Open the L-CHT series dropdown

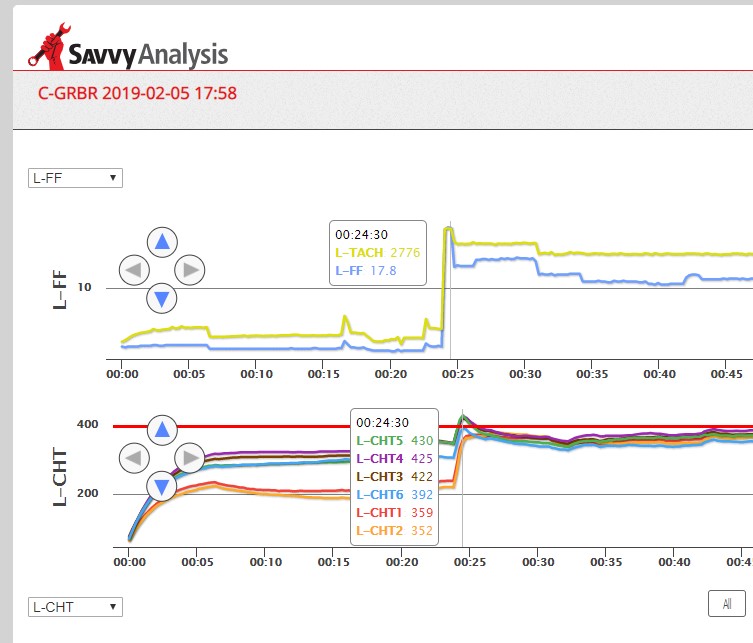(75, 607)
